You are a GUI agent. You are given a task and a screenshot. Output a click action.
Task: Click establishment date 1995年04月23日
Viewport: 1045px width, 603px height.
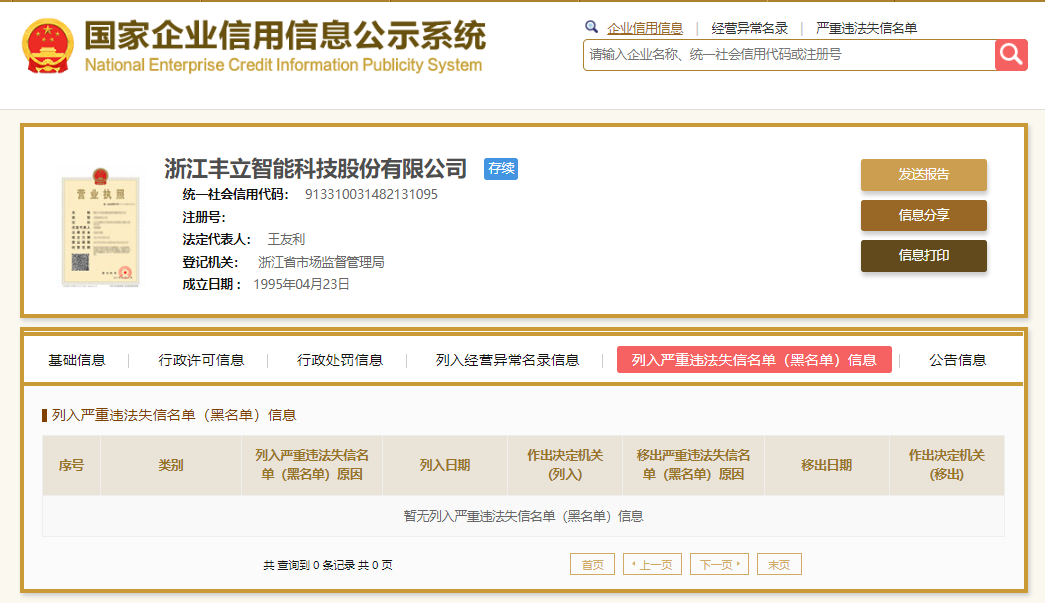[301, 285]
